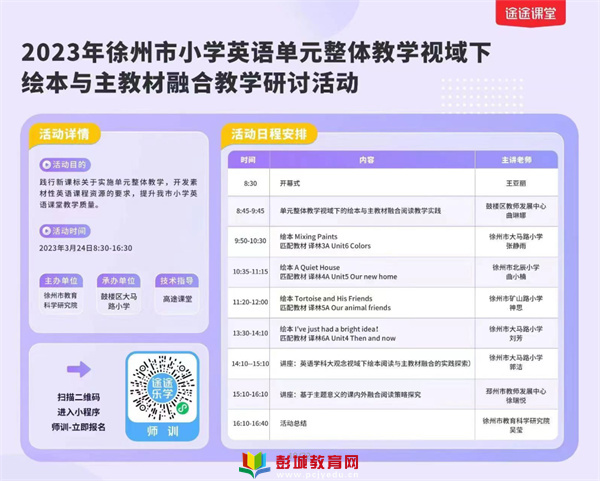The height and width of the screenshot is (481, 600).
Task: Click the 13:30-14:10 time cell
Action: coord(250,333)
